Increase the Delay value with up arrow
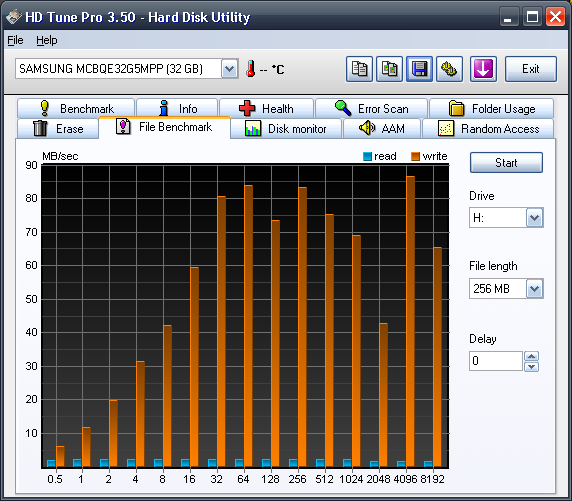The width and height of the screenshot is (572, 501). [532, 356]
